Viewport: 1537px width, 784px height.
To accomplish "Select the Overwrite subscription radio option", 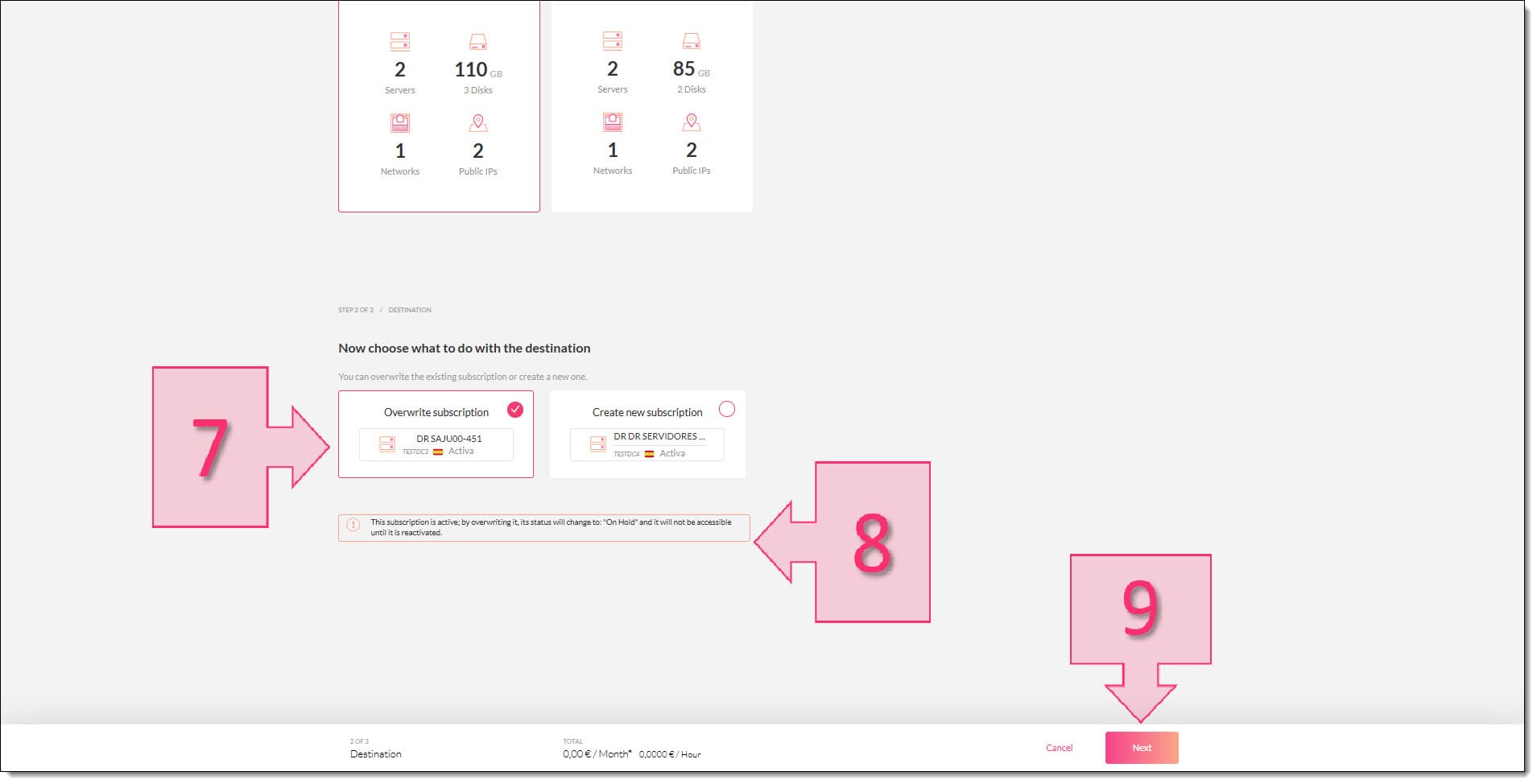I will (515, 410).
